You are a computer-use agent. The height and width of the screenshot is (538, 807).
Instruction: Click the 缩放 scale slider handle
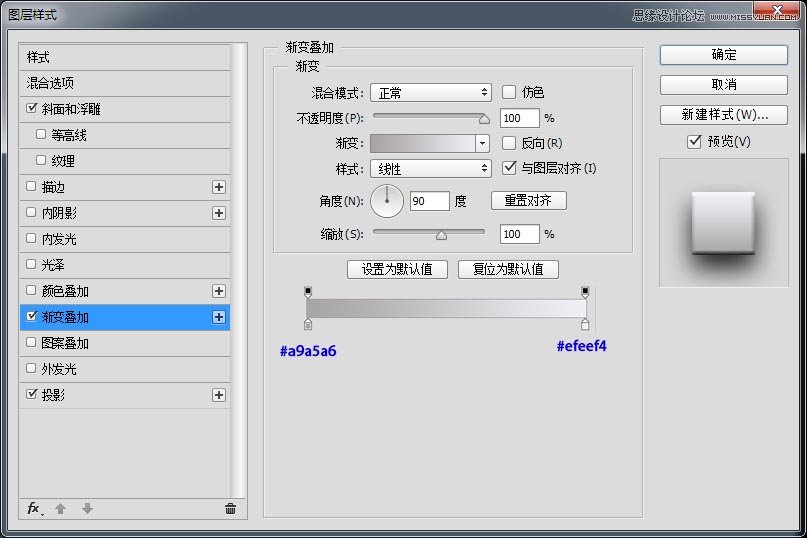point(441,235)
